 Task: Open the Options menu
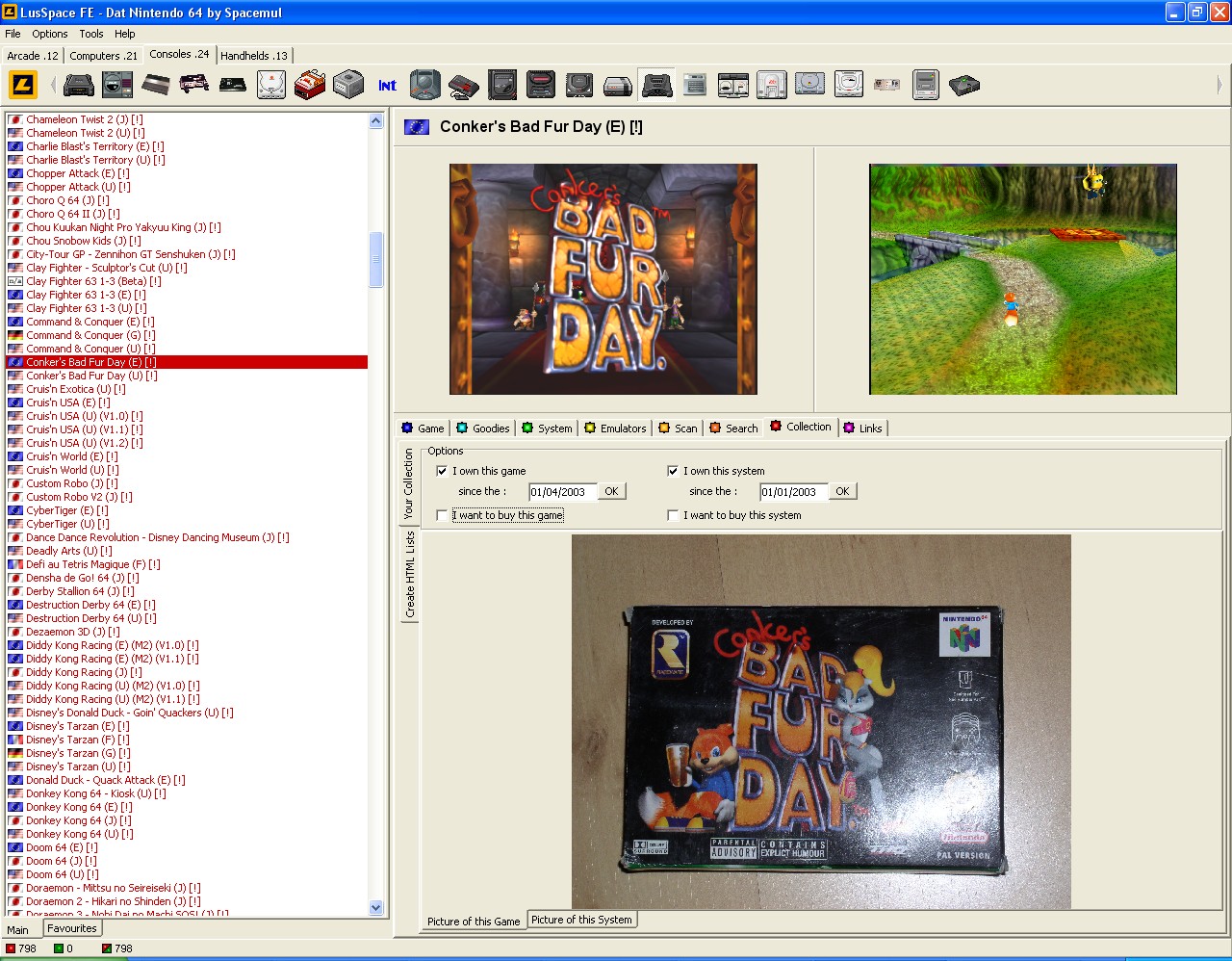tap(50, 34)
